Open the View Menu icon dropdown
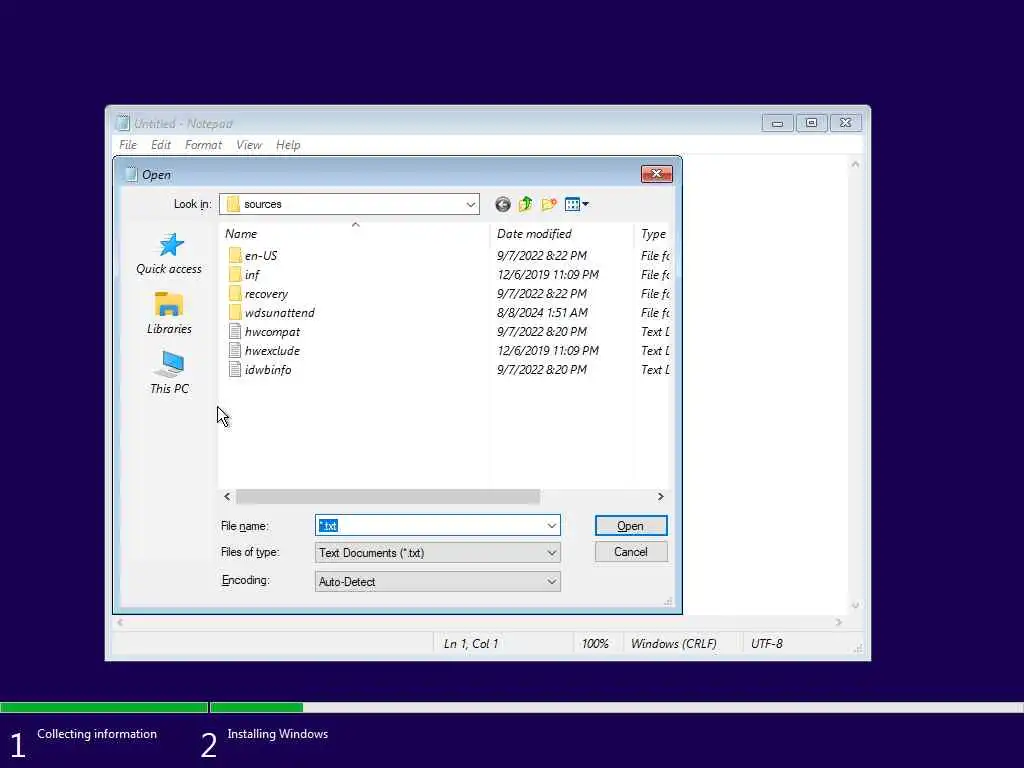 pyautogui.click(x=576, y=204)
